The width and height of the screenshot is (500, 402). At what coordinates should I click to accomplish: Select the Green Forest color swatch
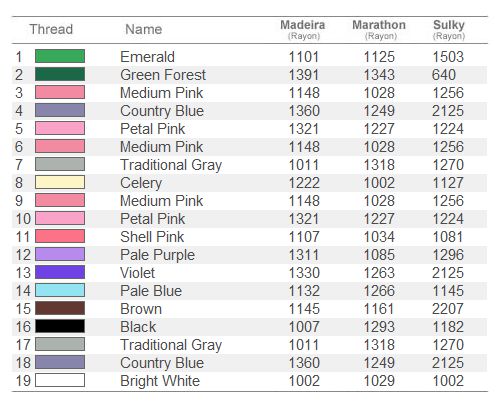(60, 74)
